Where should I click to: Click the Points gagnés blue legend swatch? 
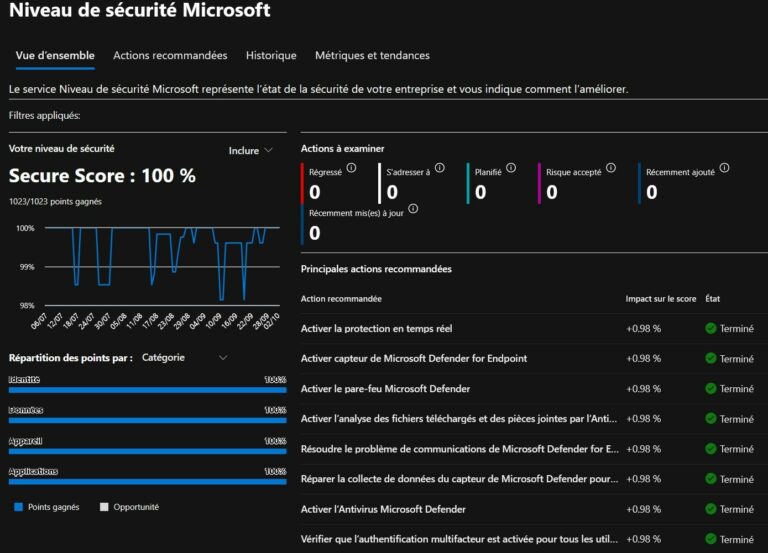pos(19,507)
